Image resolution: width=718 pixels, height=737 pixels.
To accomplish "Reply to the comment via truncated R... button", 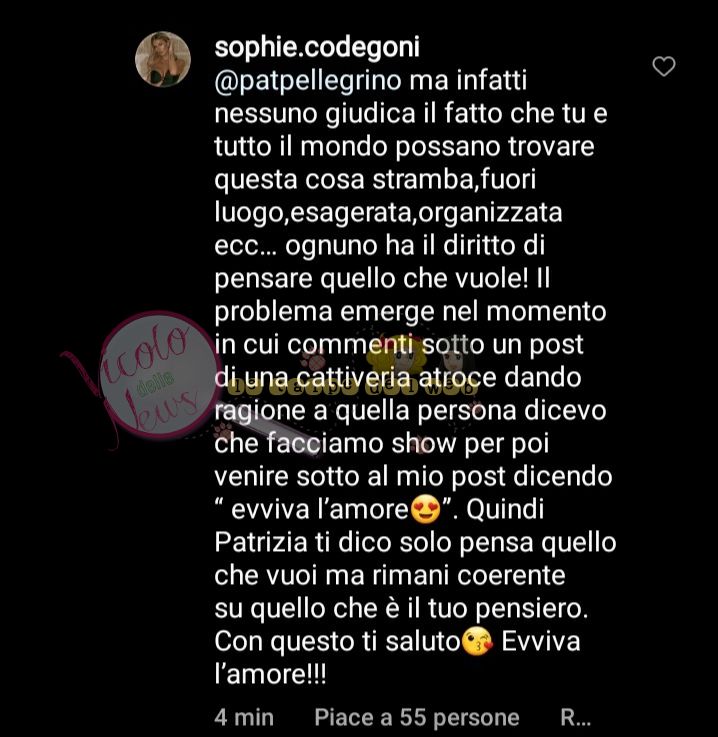I will (x=576, y=717).
